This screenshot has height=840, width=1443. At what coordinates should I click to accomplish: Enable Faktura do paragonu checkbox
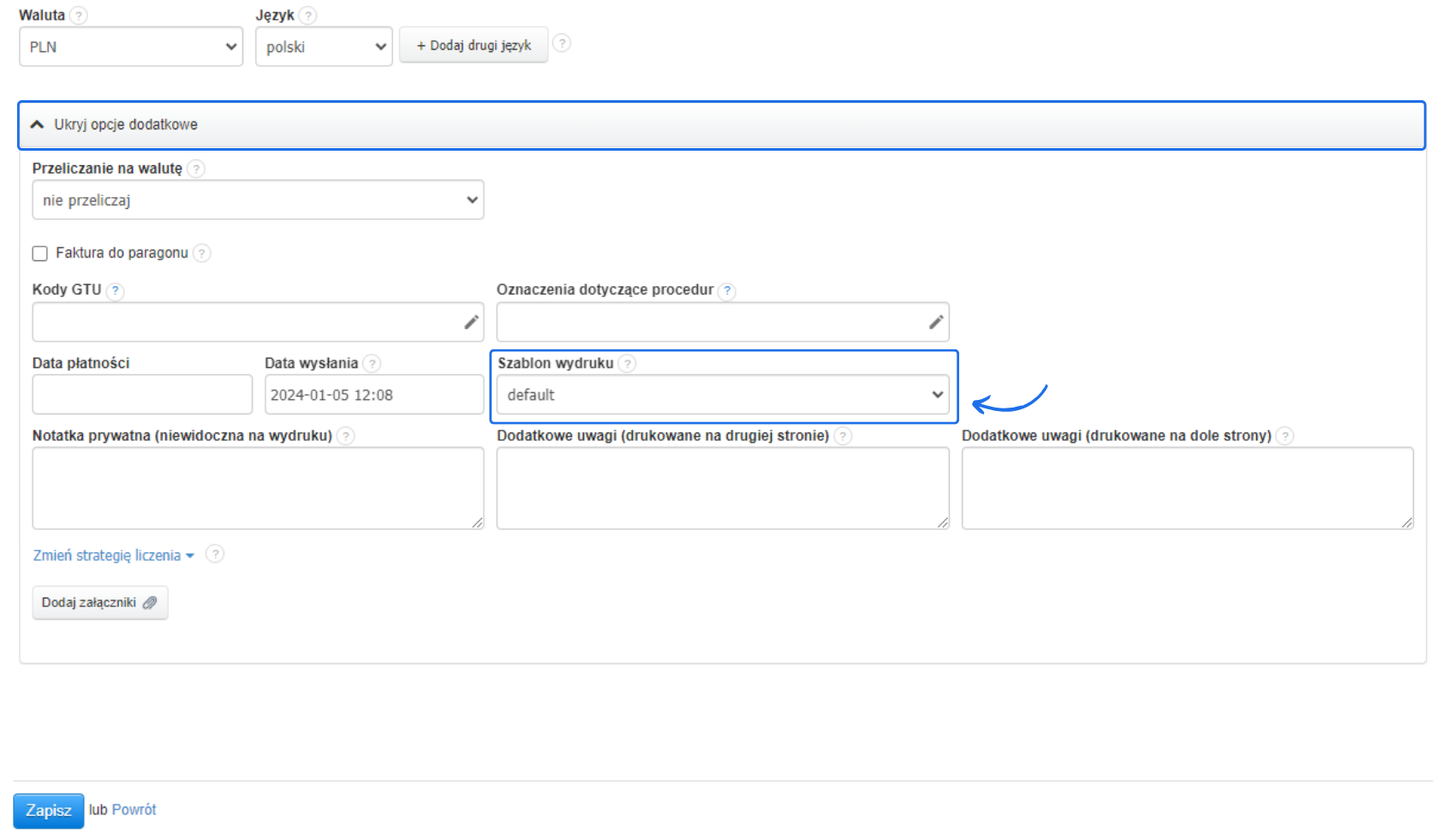[40, 253]
